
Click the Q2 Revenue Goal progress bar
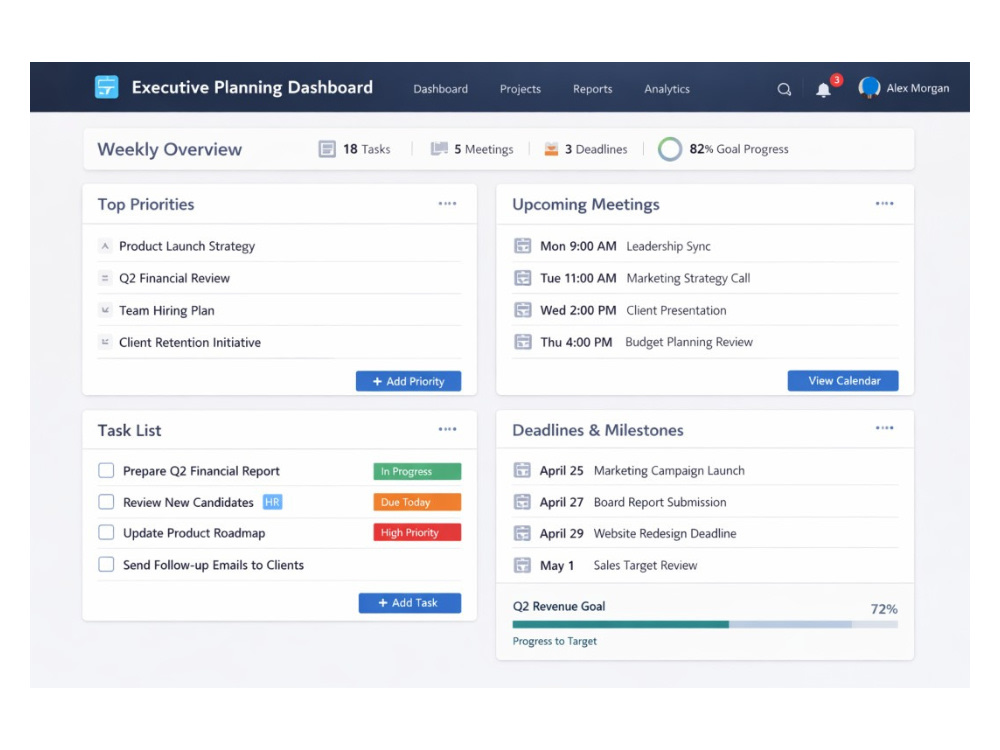point(705,624)
